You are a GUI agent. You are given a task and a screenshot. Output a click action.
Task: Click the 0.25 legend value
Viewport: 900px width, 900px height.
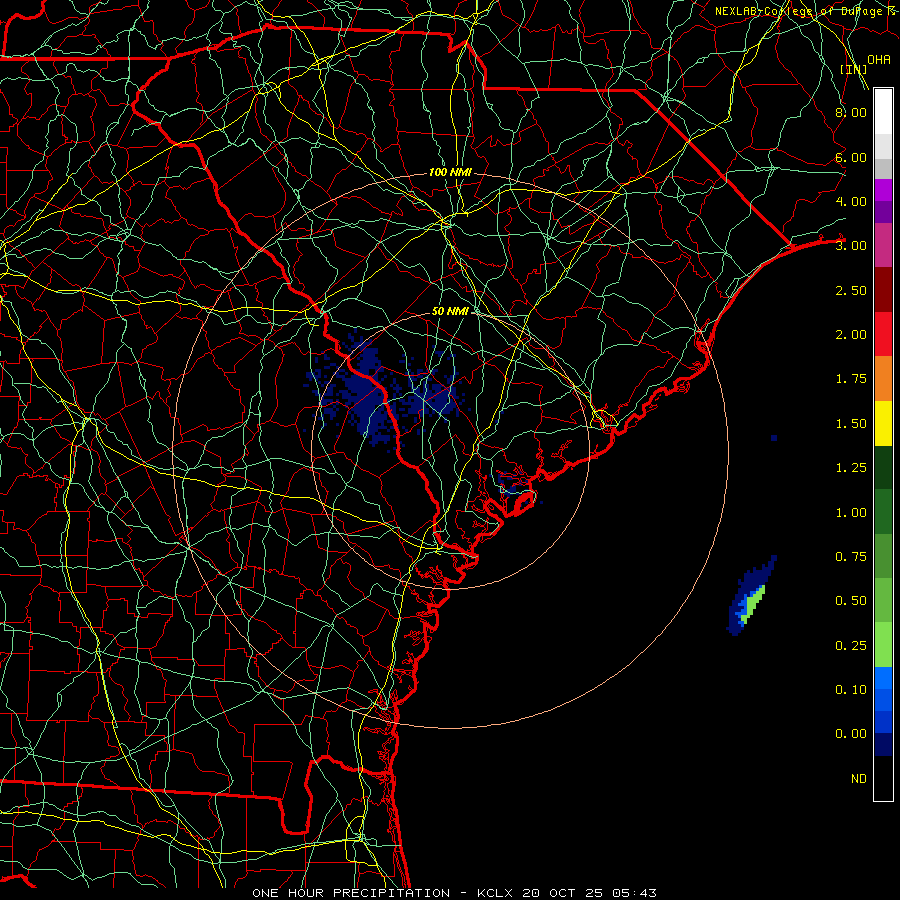pos(851,646)
